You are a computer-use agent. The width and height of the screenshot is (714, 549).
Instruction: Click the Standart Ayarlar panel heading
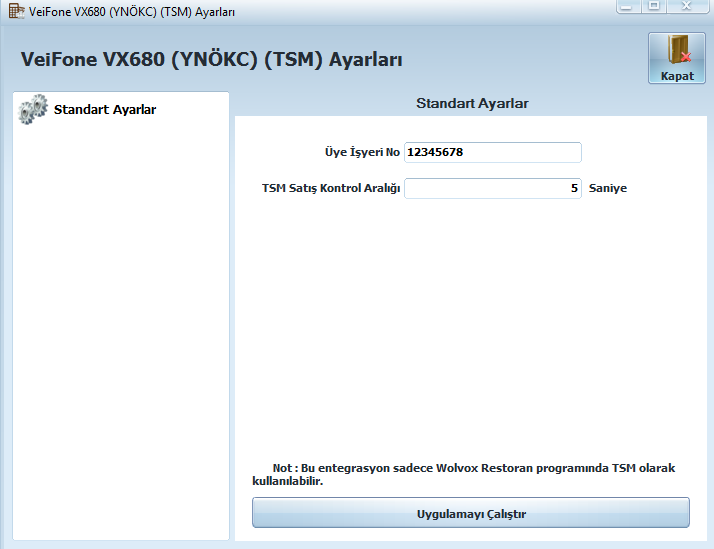coord(472,103)
